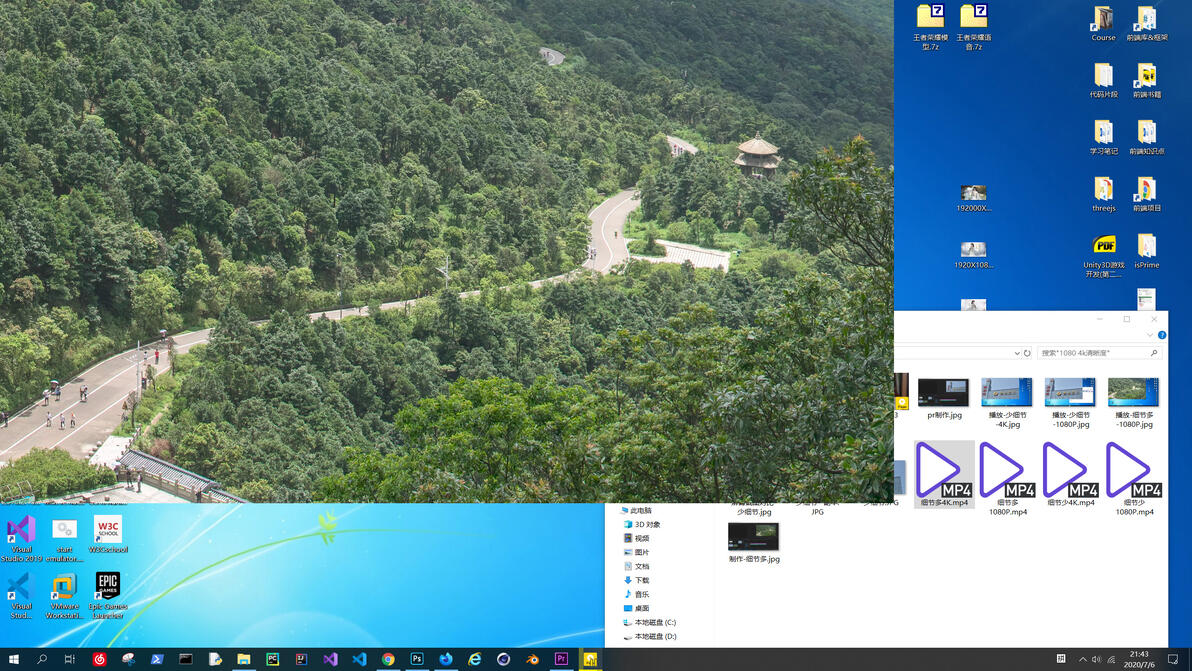The width and height of the screenshot is (1192, 671).
Task: Select 细节多4K.mp4 video file
Action: point(943,474)
